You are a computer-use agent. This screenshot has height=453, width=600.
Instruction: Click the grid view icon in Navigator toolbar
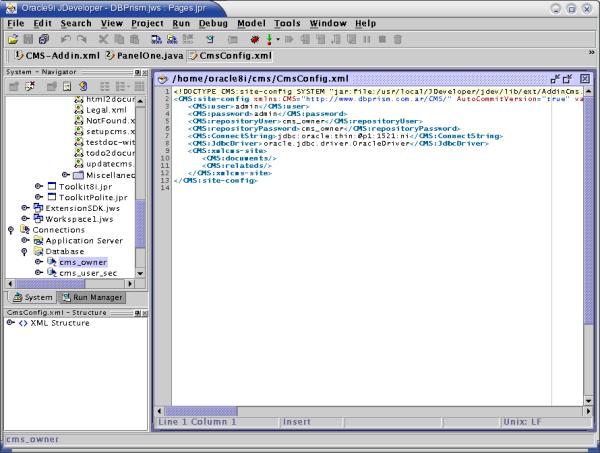(x=139, y=86)
